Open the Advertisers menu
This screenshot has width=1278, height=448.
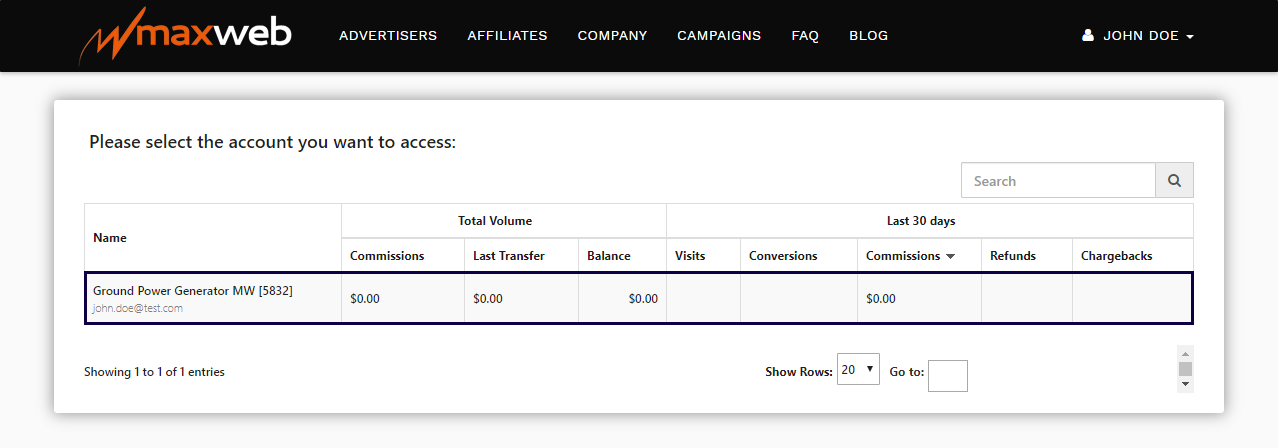[388, 36]
